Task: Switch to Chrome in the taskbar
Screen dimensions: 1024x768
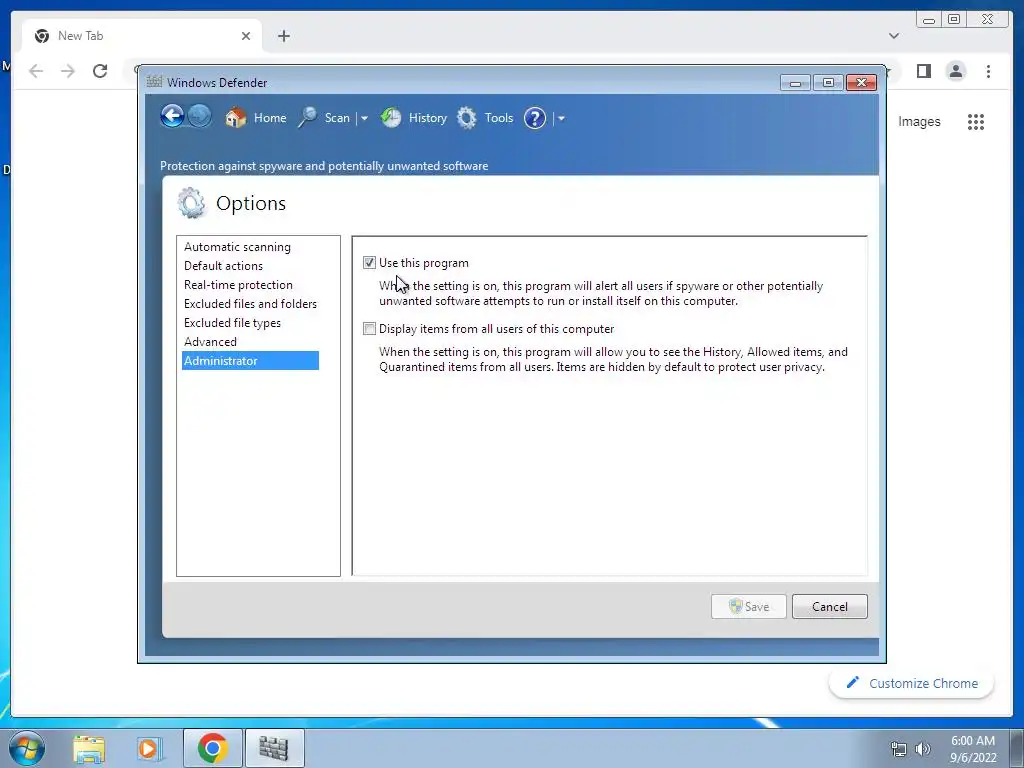Action: (212, 748)
